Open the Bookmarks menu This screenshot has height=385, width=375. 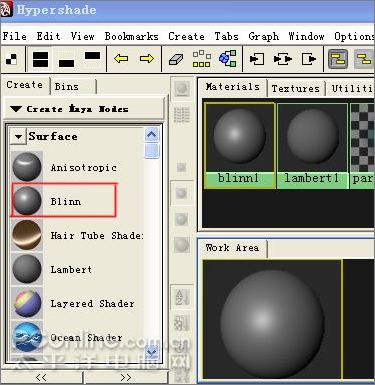132,36
